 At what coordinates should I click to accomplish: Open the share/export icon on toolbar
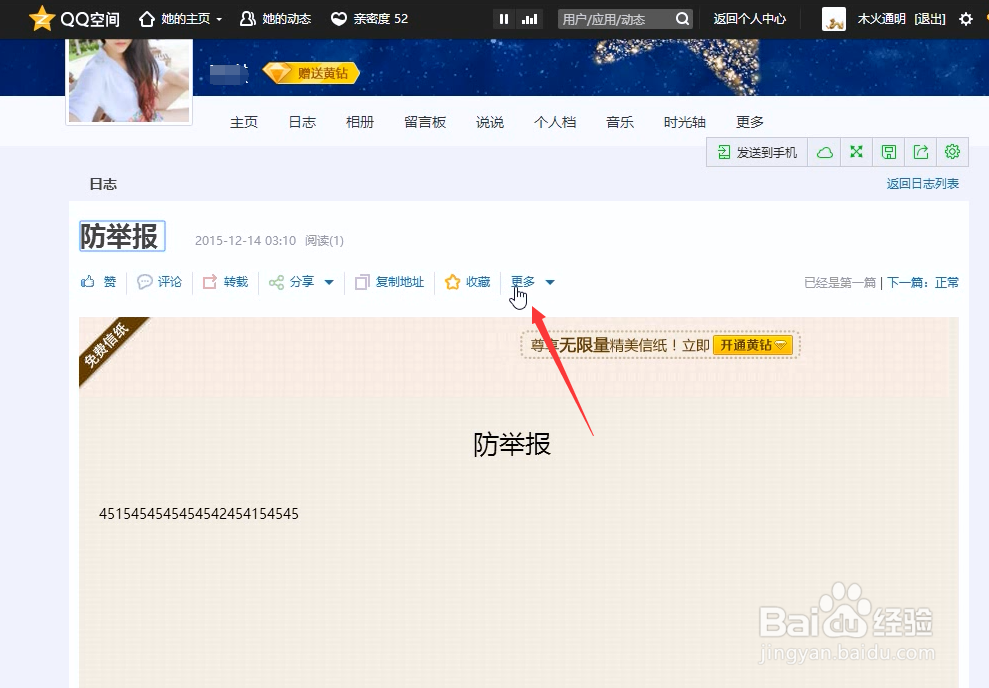920,151
